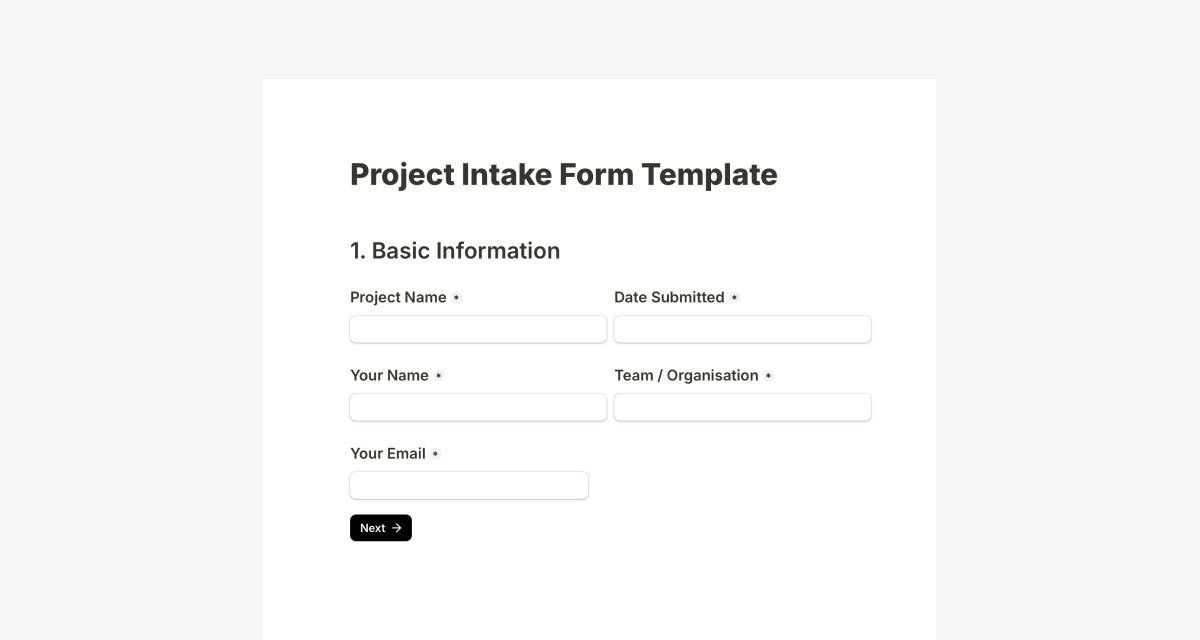
Task: Click the required asterisk beside Project Name
Action: point(458,296)
